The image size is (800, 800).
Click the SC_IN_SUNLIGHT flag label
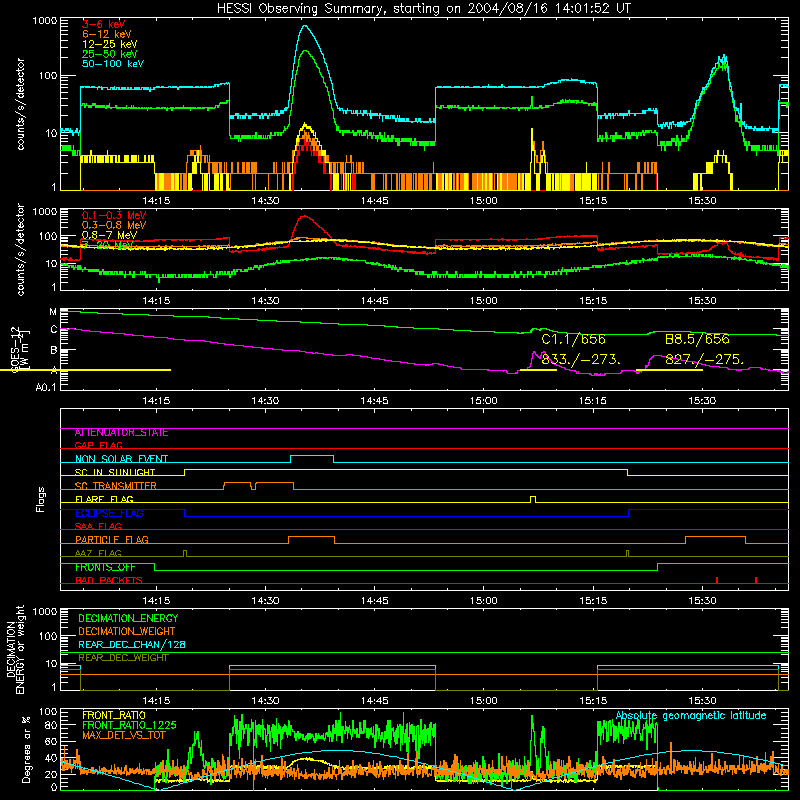tap(115, 472)
